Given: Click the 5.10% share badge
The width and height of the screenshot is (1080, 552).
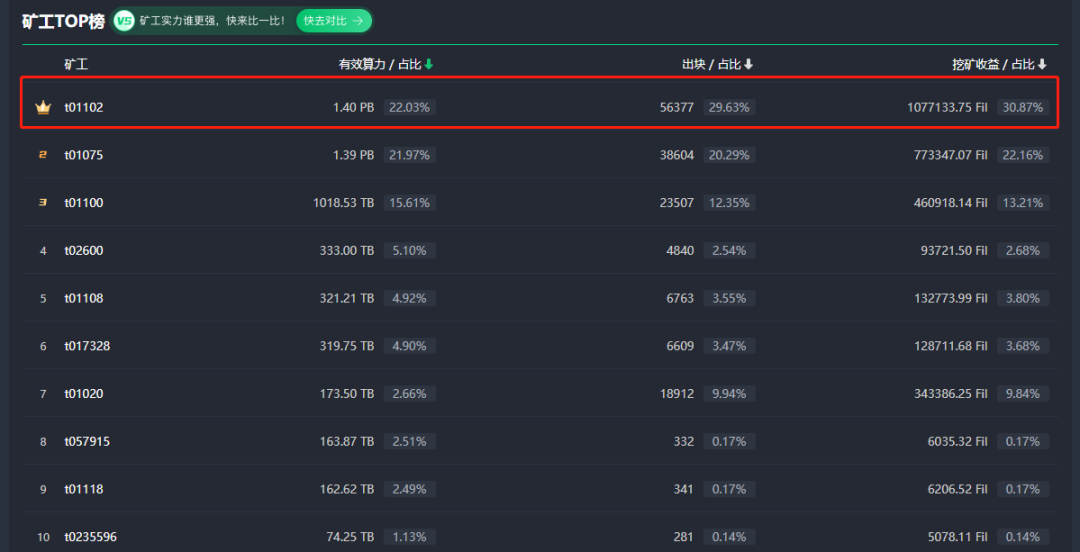Looking at the screenshot, I should pos(409,251).
